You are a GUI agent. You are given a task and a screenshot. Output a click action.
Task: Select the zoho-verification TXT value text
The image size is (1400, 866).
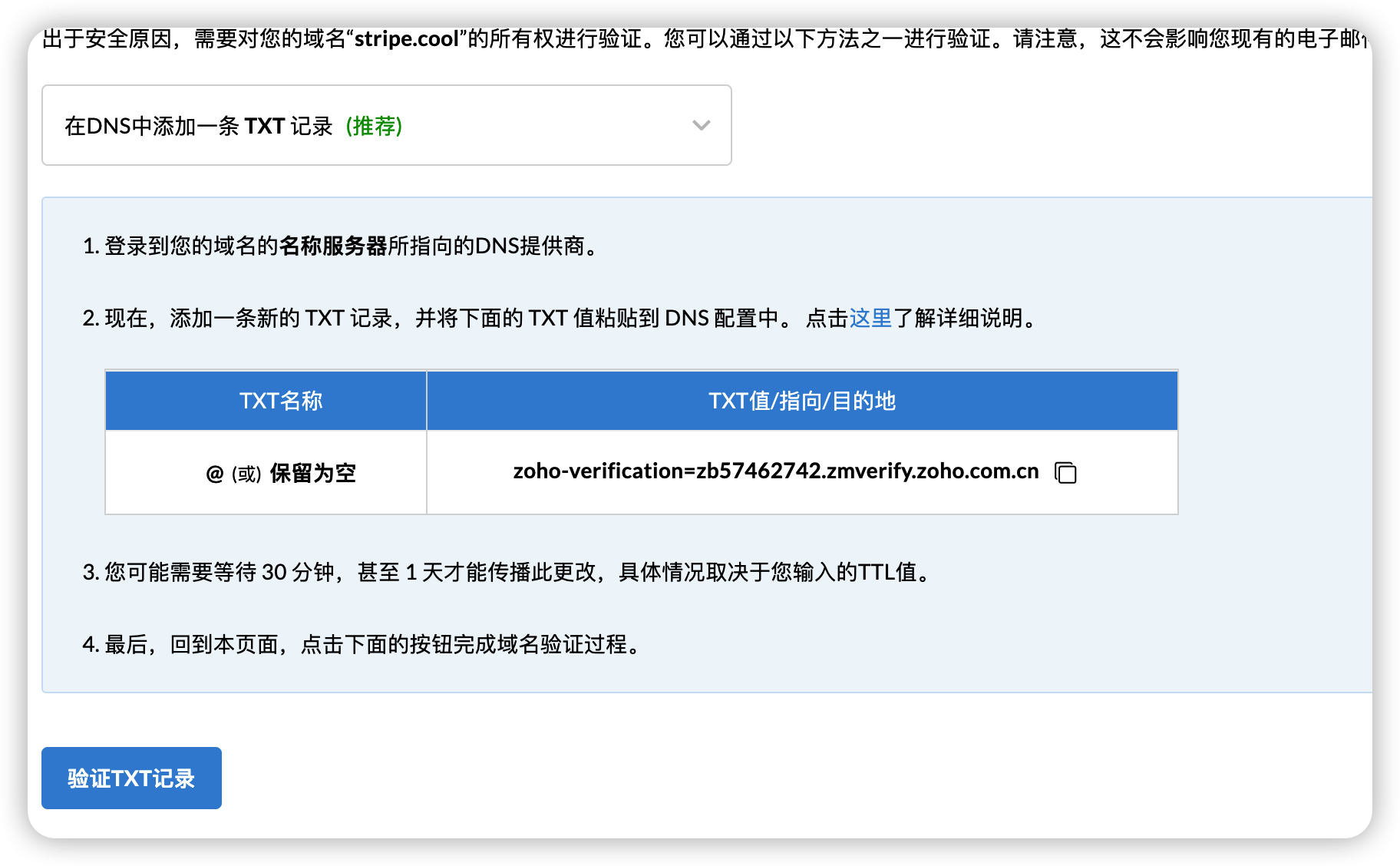[775, 472]
